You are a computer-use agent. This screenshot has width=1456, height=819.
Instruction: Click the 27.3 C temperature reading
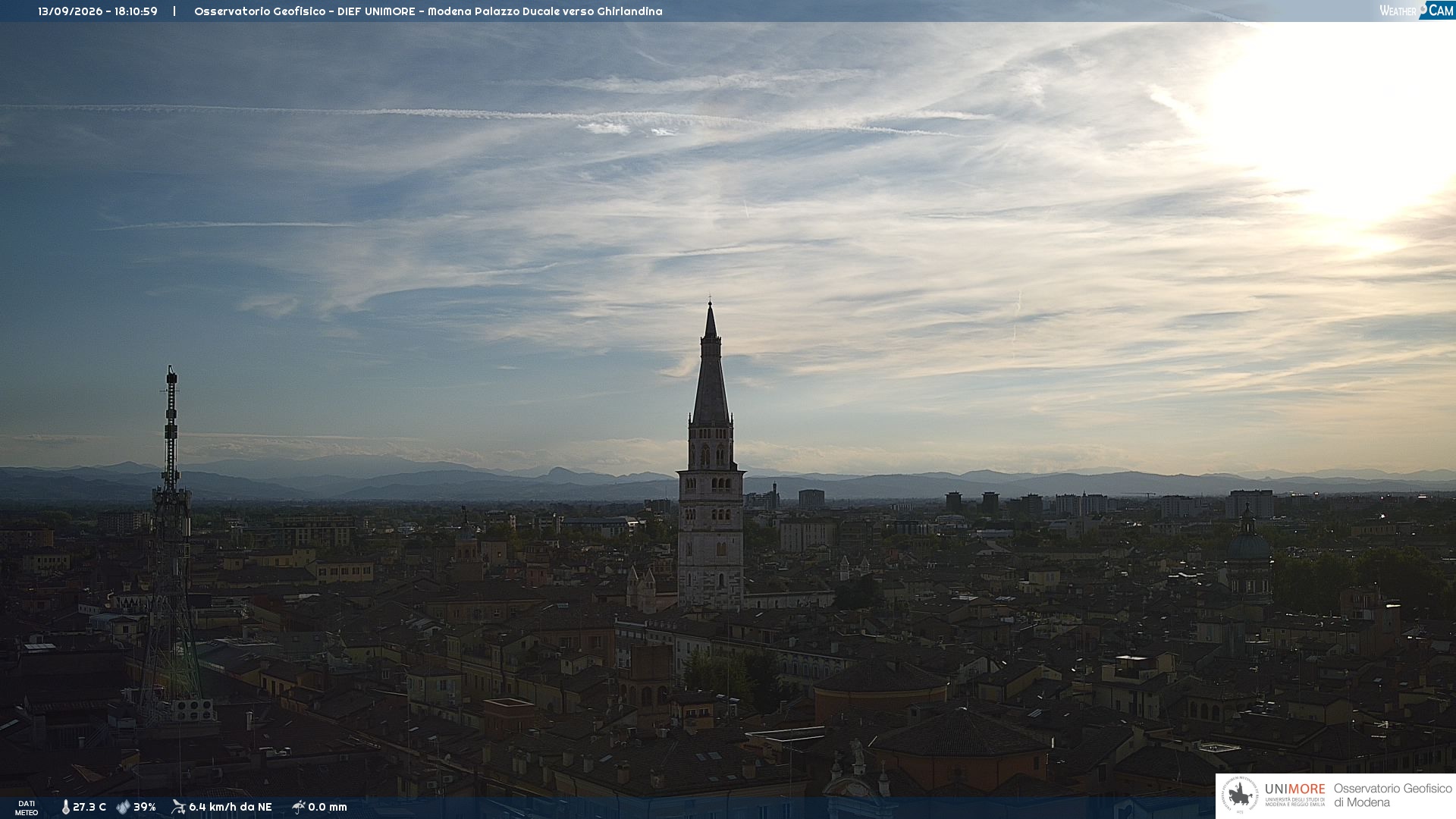pos(89,807)
